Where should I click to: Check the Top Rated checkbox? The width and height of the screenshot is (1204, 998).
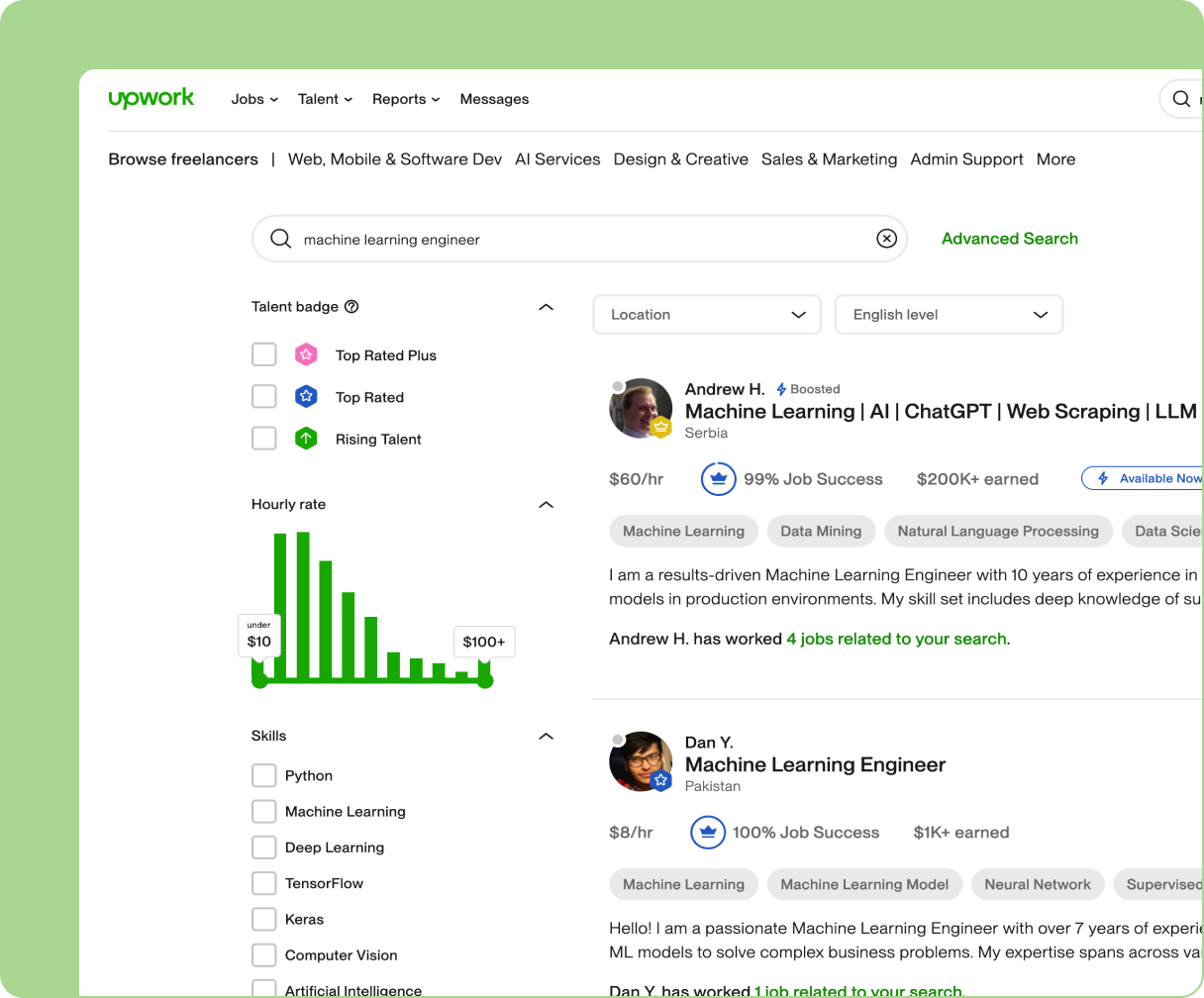264,397
